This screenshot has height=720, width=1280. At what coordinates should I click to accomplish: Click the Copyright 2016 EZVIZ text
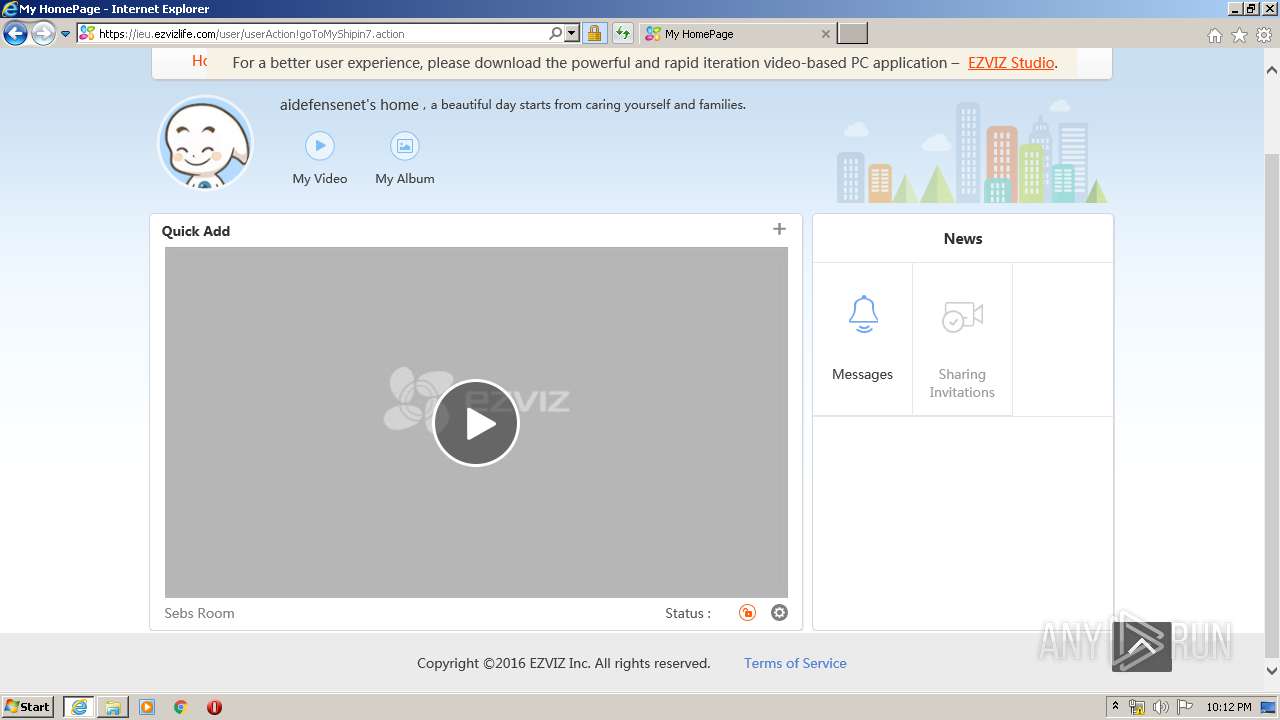click(564, 663)
